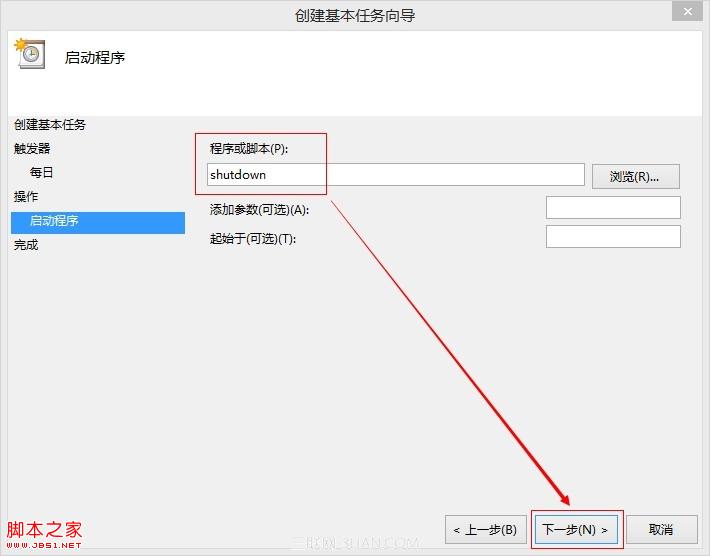Select 每日 step in sidebar

click(41, 173)
